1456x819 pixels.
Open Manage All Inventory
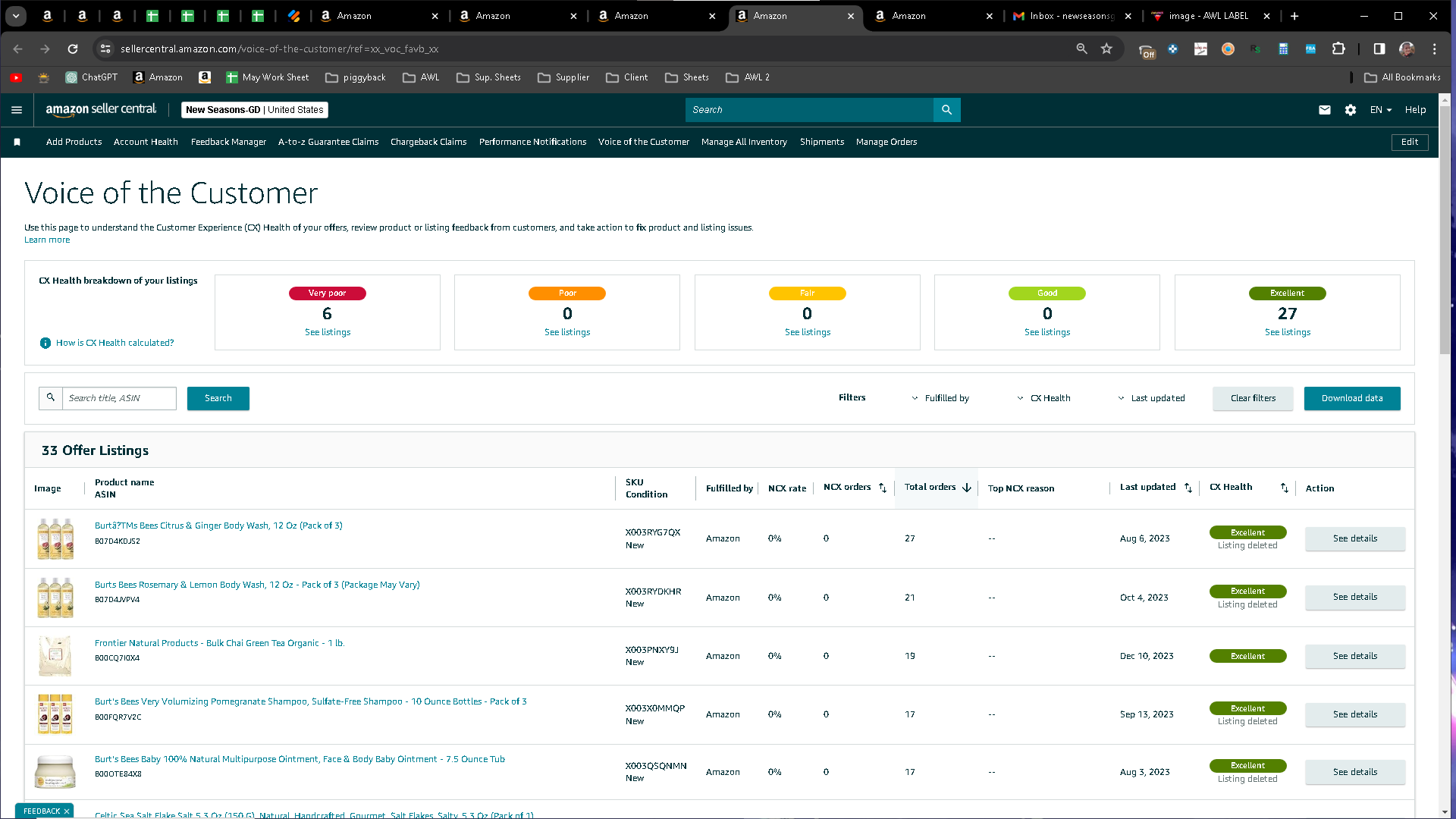coord(744,142)
